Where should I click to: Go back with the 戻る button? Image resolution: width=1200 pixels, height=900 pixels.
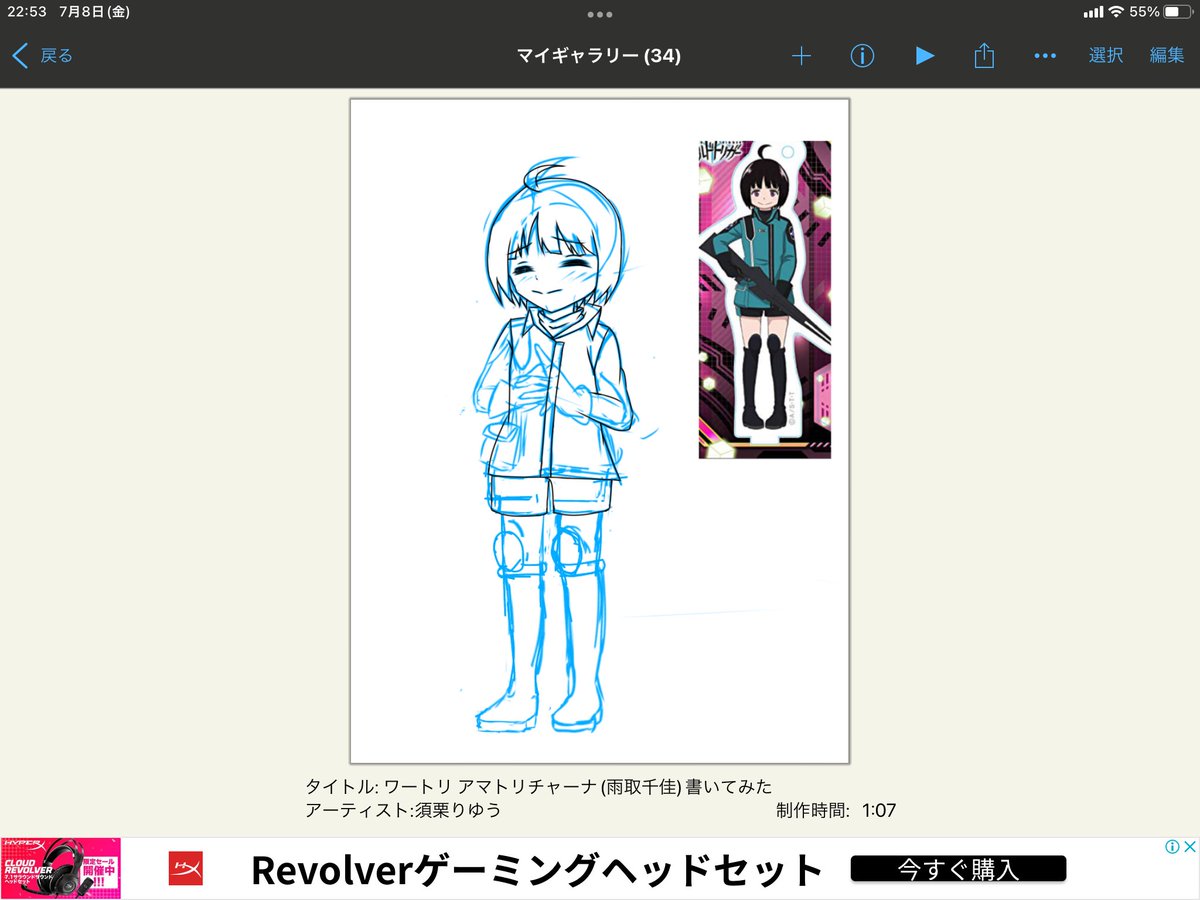pos(42,56)
